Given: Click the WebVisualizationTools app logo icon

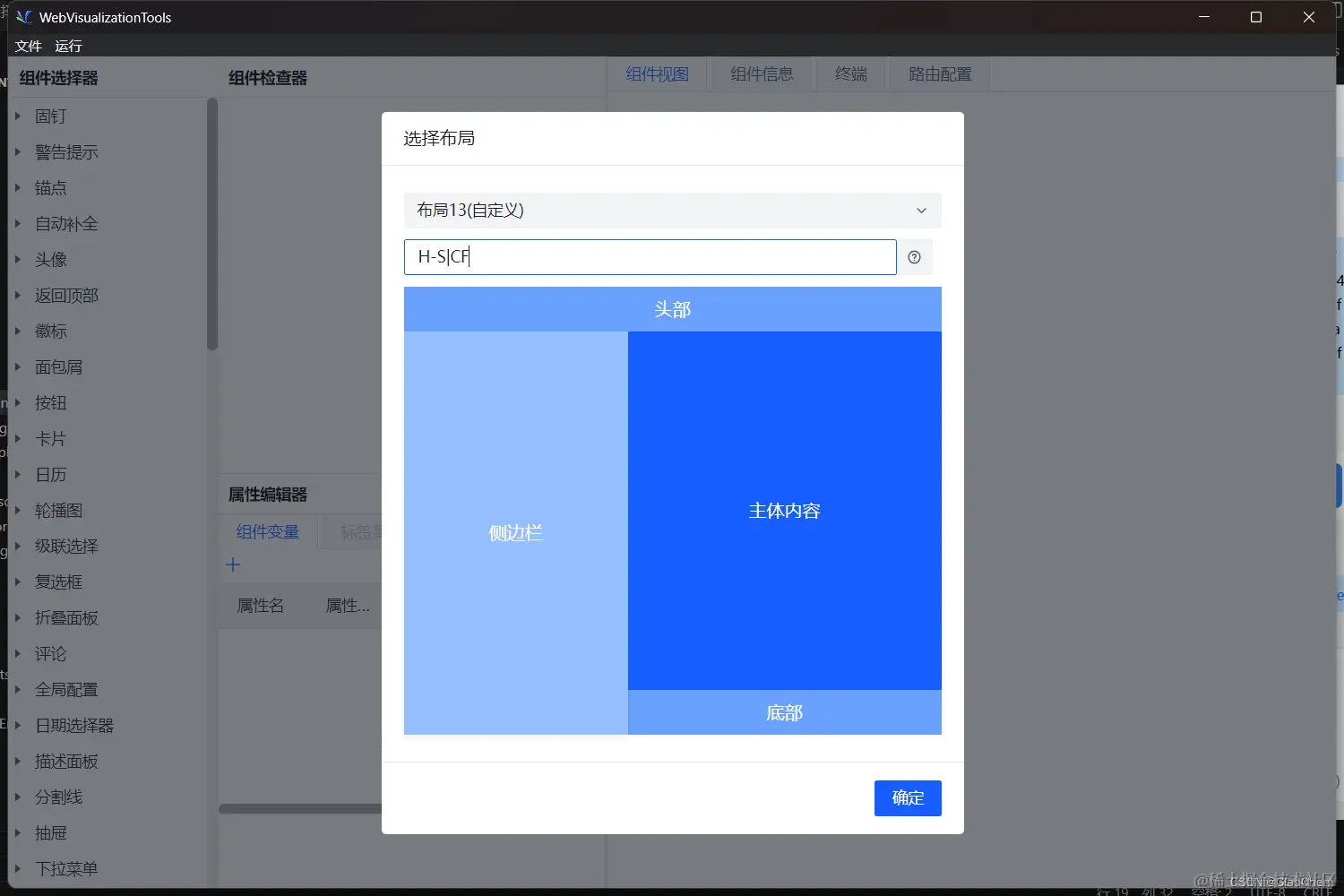Looking at the screenshot, I should (24, 17).
